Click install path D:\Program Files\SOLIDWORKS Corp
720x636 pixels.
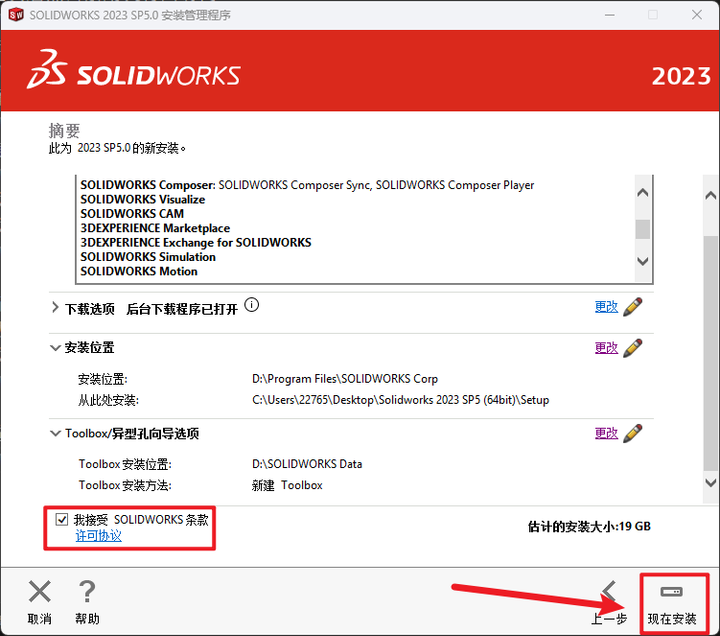[345, 379]
